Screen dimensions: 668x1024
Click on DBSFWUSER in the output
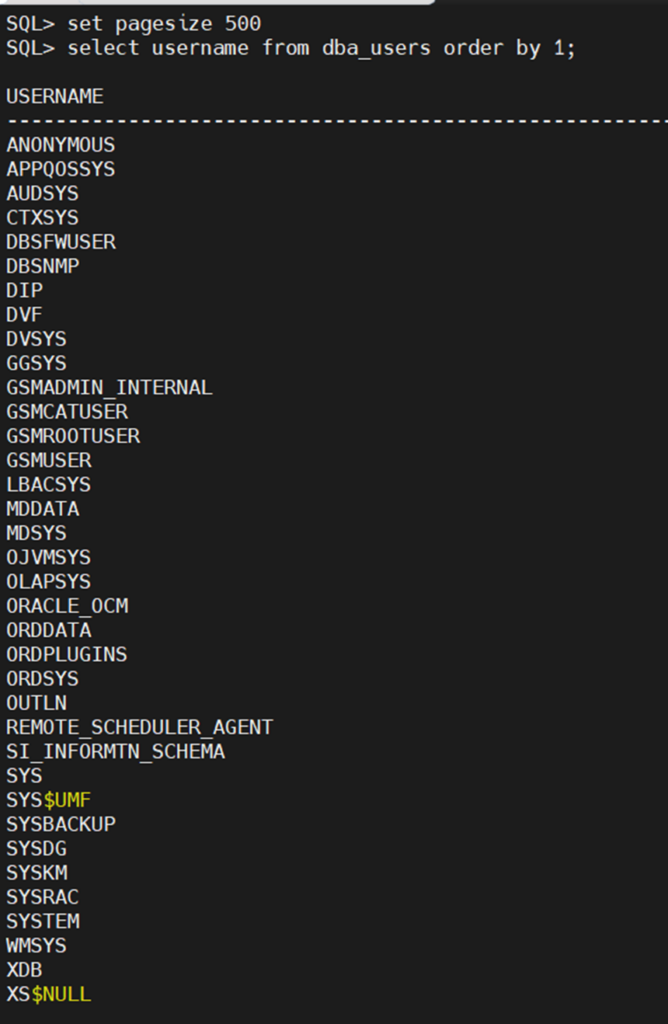[x=61, y=242]
